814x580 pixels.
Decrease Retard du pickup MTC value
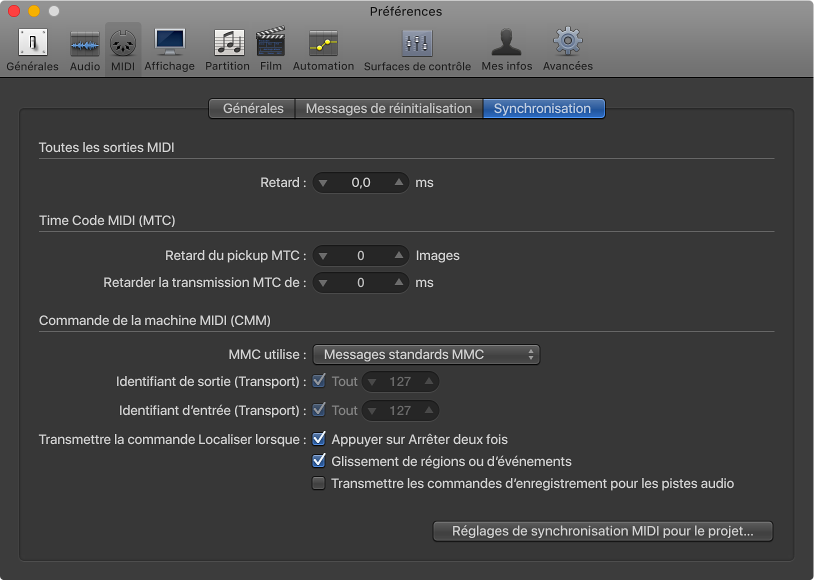coord(324,256)
